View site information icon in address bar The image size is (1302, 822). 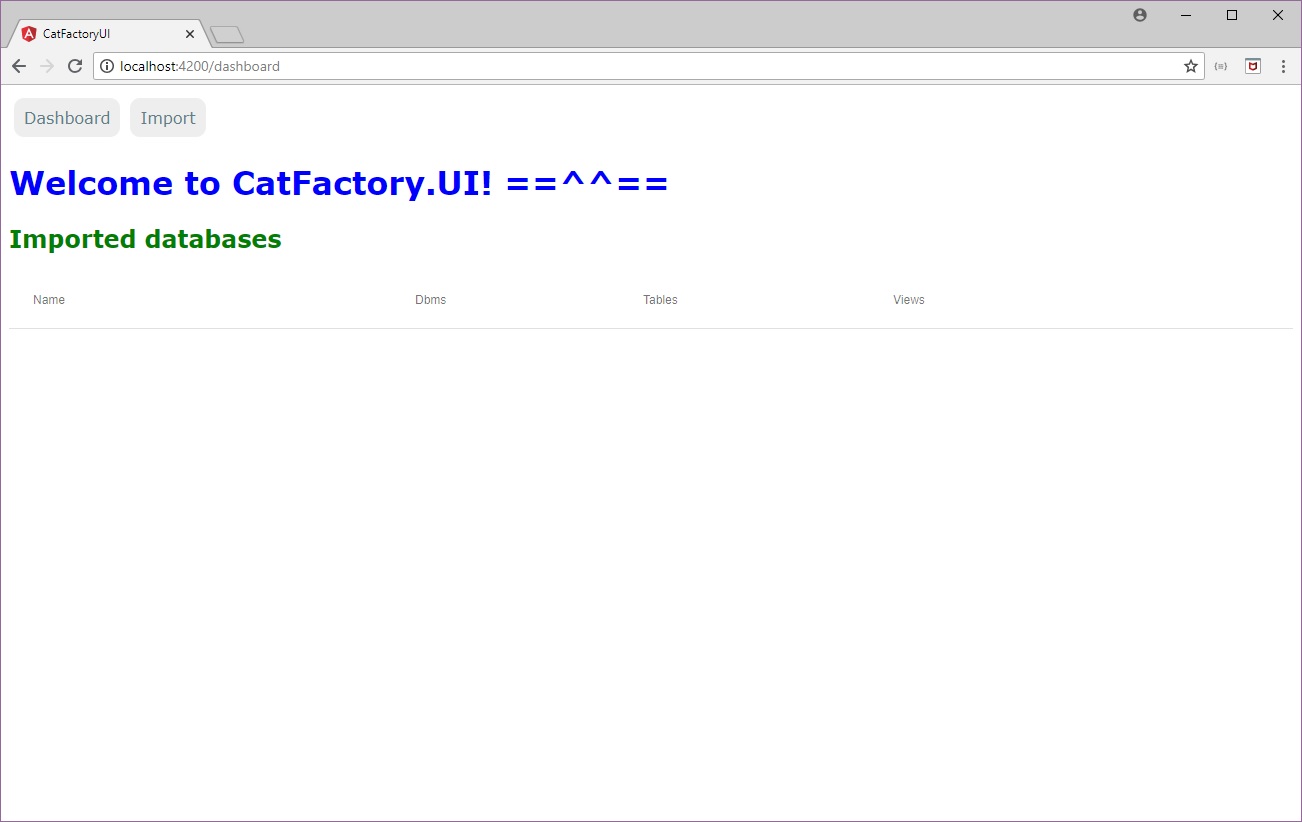107,66
